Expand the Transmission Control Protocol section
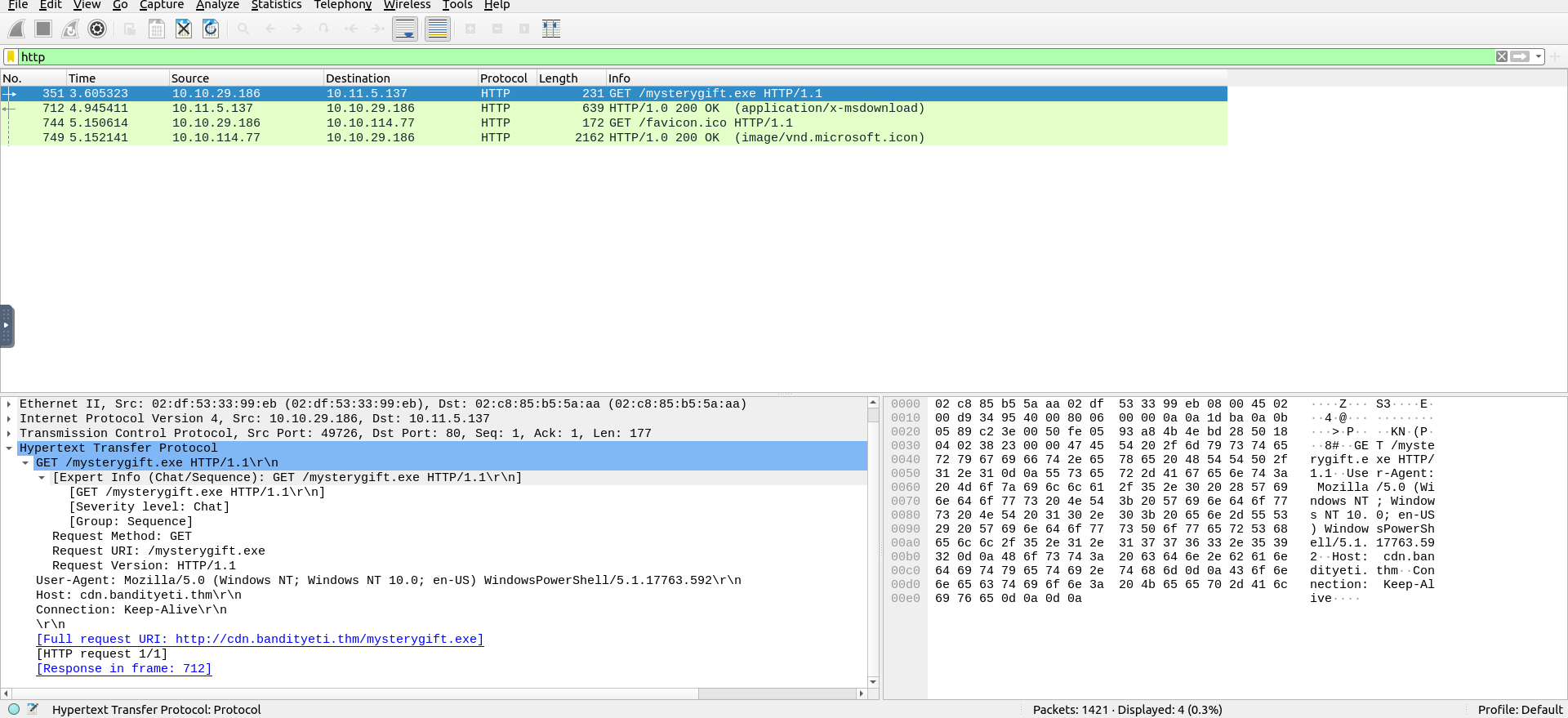Image resolution: width=1568 pixels, height=718 pixels. click(x=9, y=434)
